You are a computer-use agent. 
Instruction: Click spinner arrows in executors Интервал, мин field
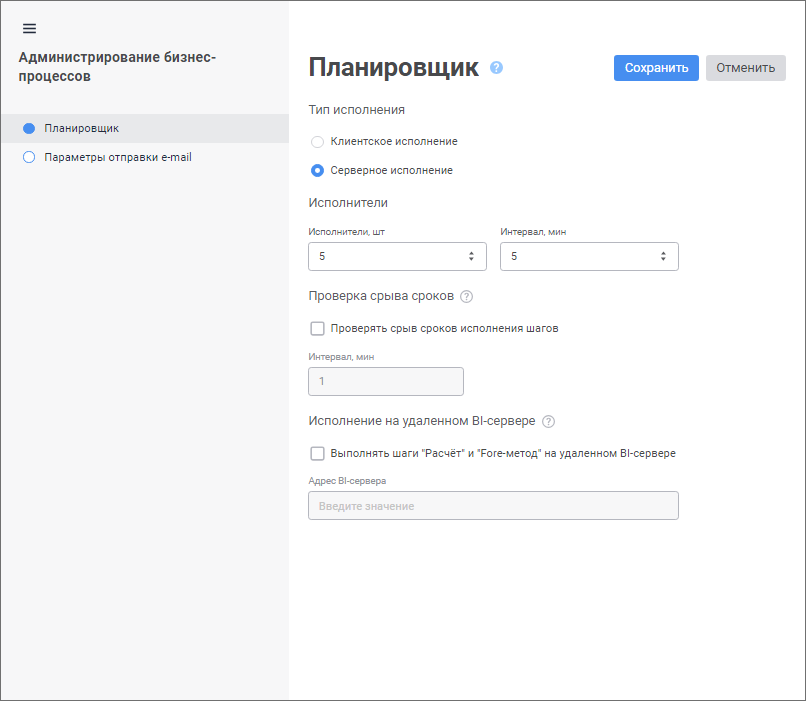[x=663, y=257]
